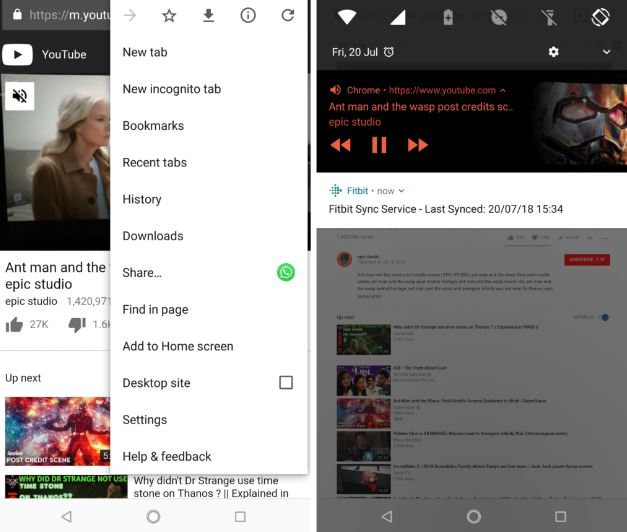Tap the masked face artwork in media notification

(580, 124)
